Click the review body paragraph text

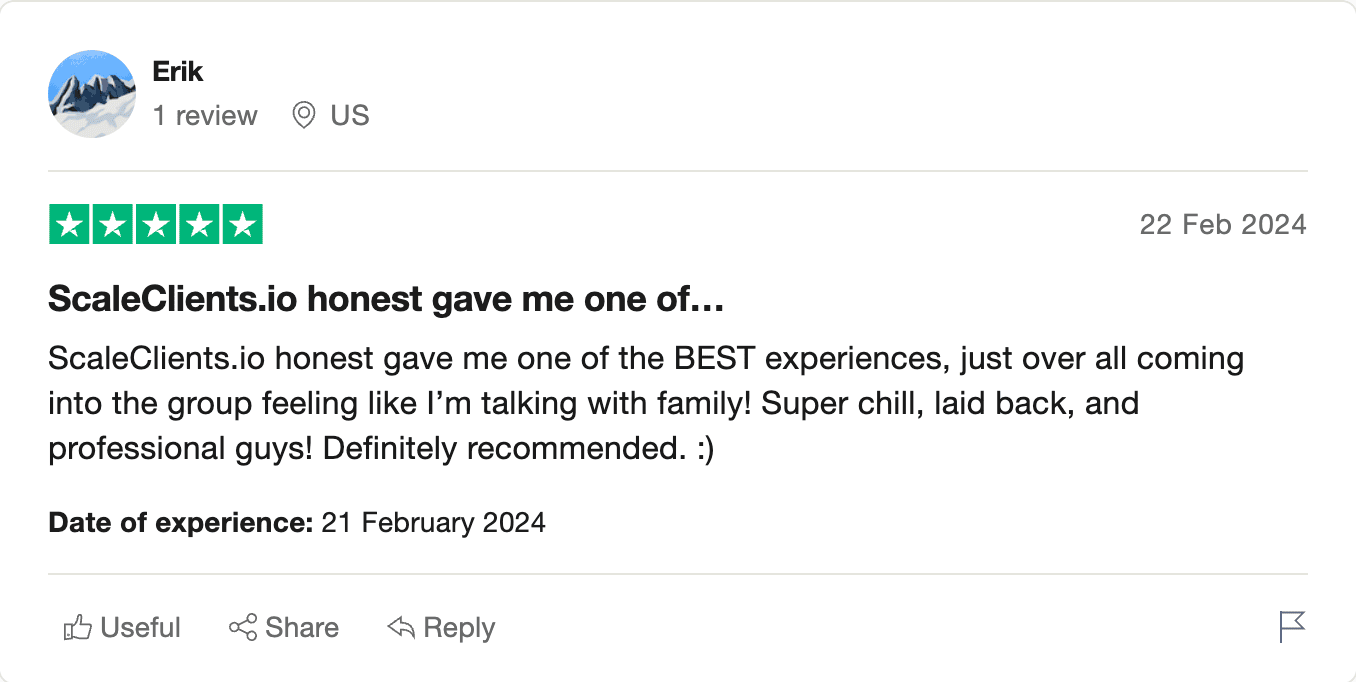click(645, 404)
